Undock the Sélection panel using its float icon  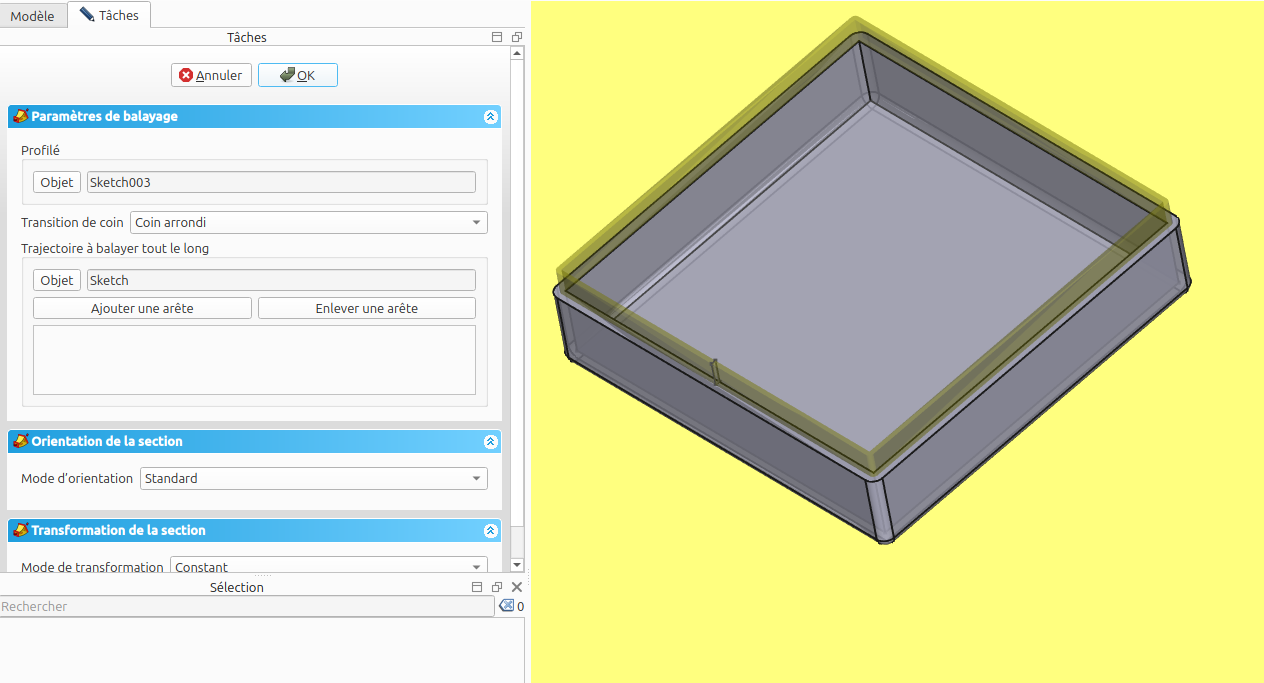coord(497,587)
